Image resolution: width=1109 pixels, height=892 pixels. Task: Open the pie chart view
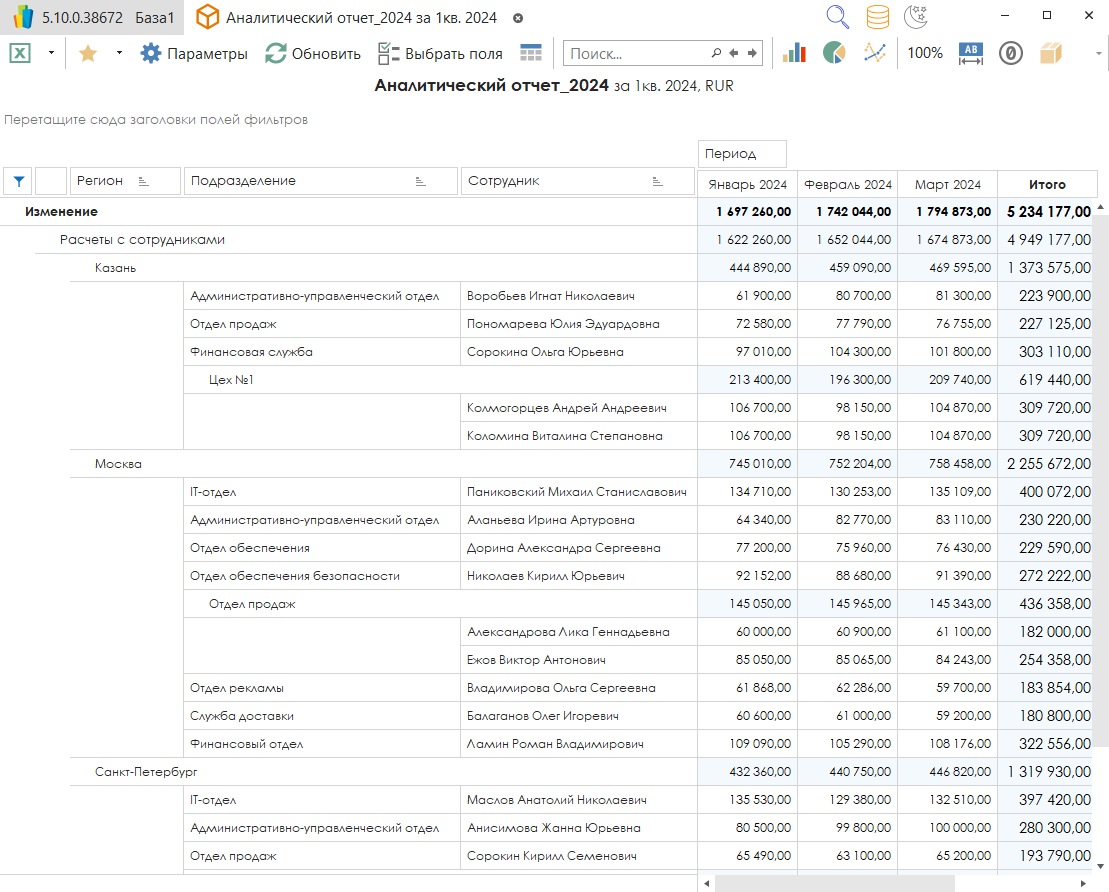pyautogui.click(x=834, y=54)
